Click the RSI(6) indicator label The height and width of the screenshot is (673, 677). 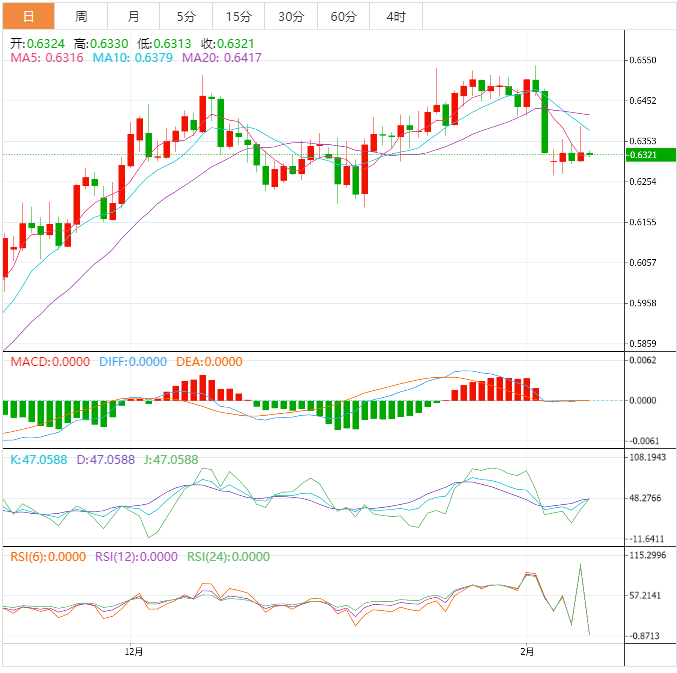[48, 557]
